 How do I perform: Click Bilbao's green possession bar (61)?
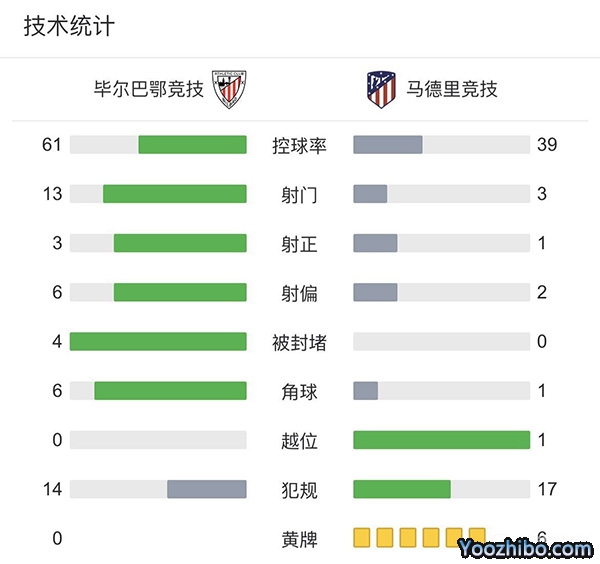192,144
